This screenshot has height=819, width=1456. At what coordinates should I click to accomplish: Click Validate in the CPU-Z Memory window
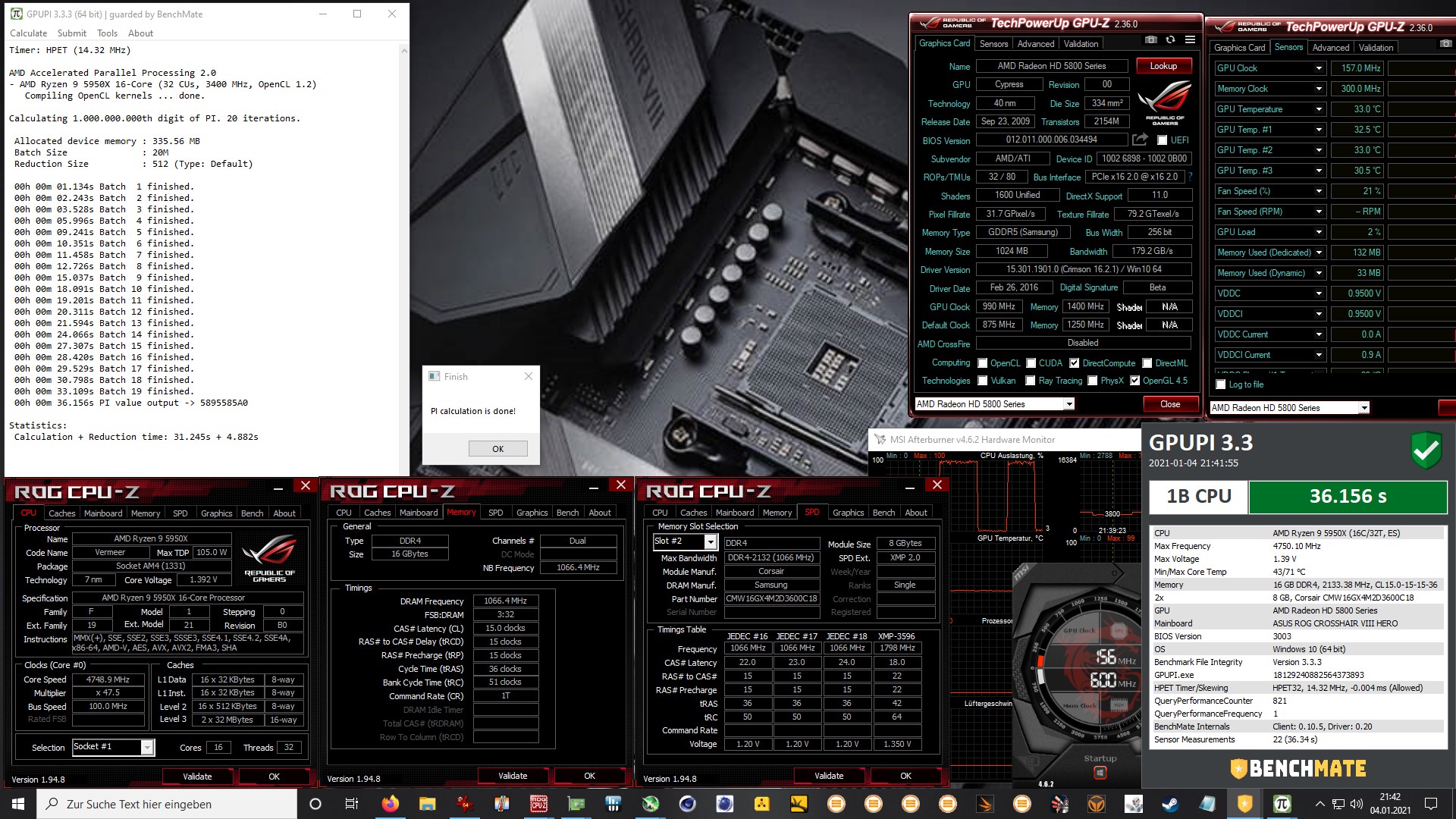(x=513, y=776)
